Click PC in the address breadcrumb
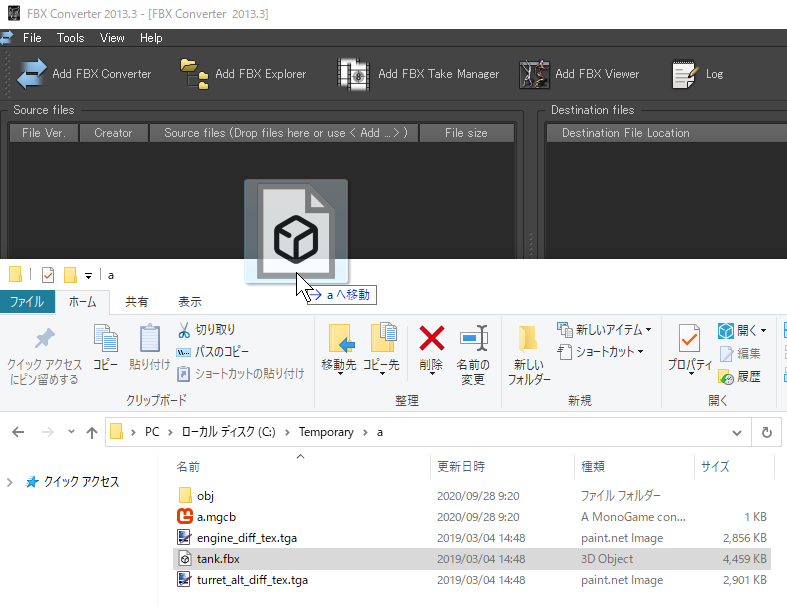The image size is (787, 607). tap(152, 432)
